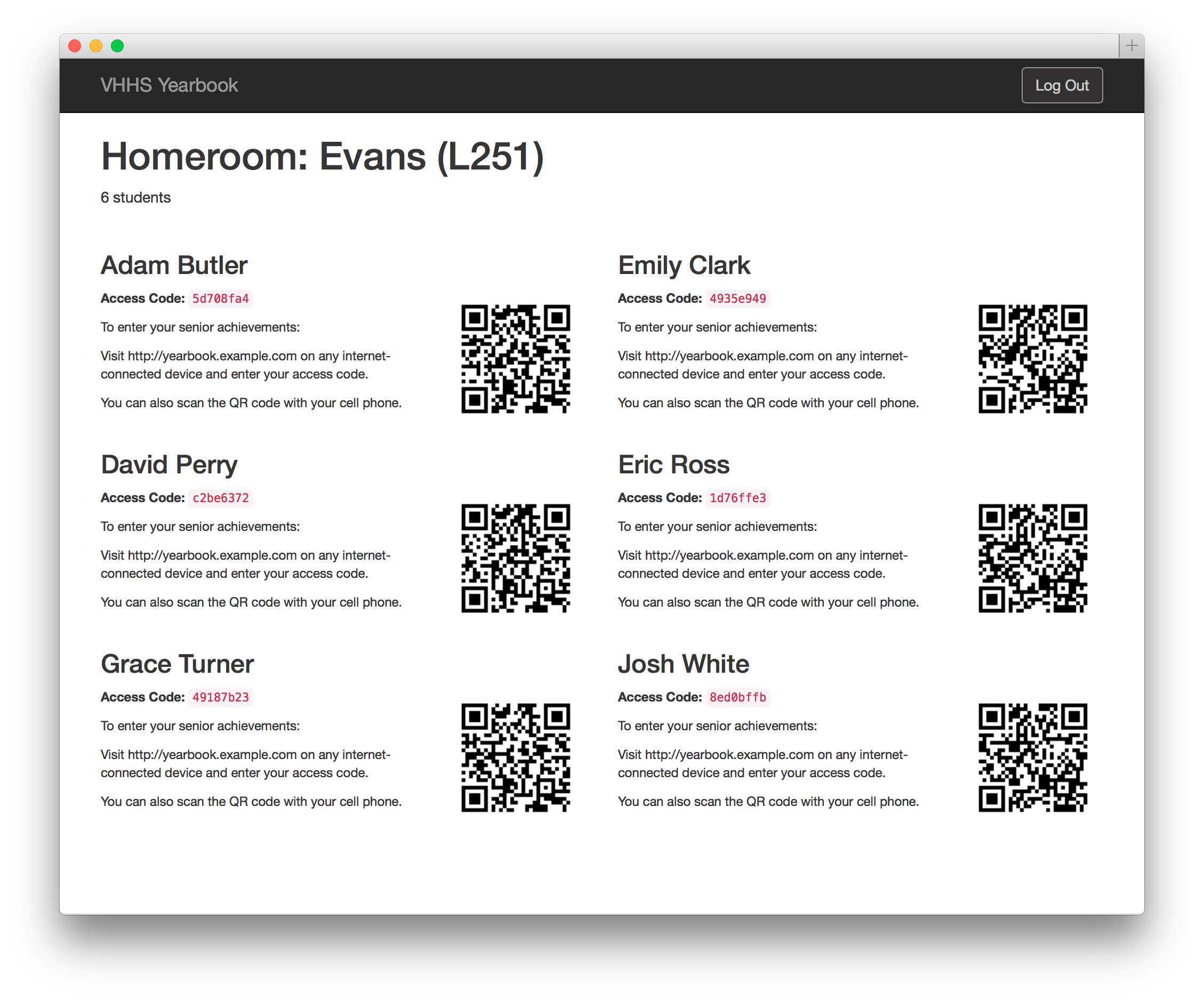Click the green maximize window button

point(117,46)
